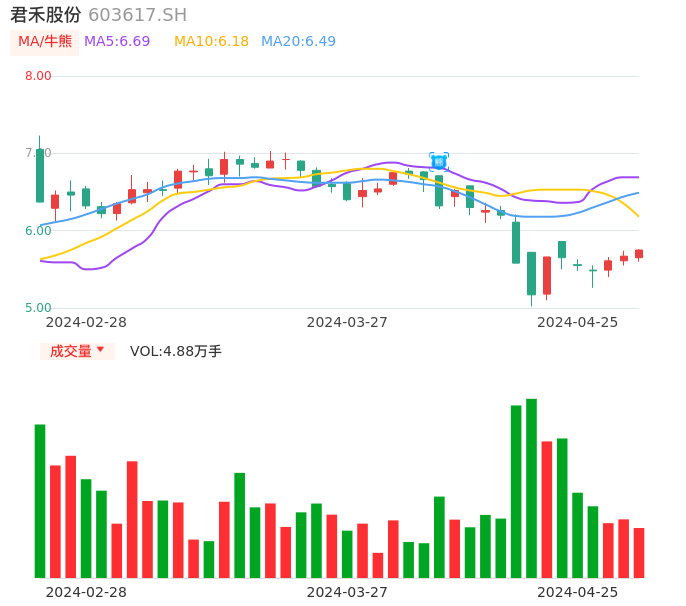Click the 5.00 price axis label

tap(38, 308)
